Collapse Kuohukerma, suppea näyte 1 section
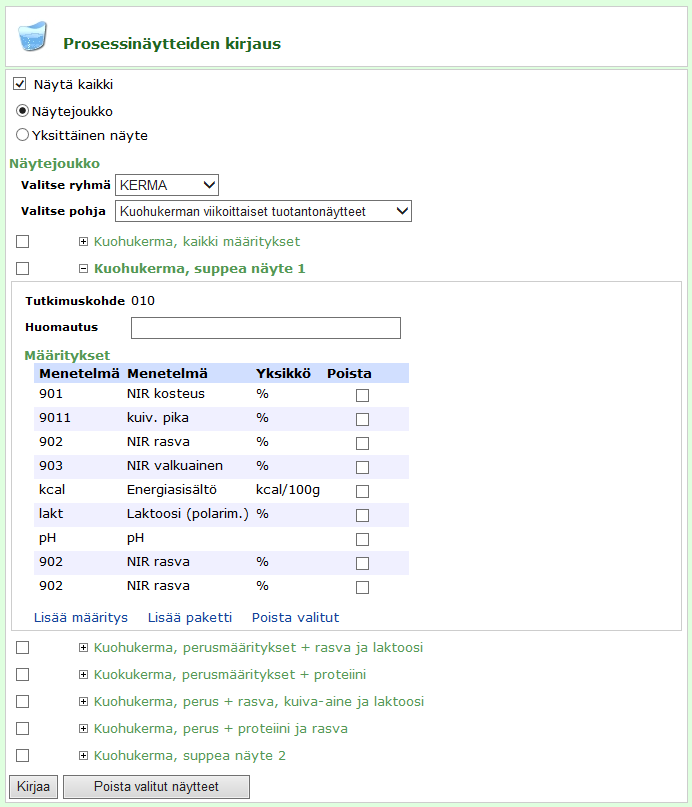 84,269
